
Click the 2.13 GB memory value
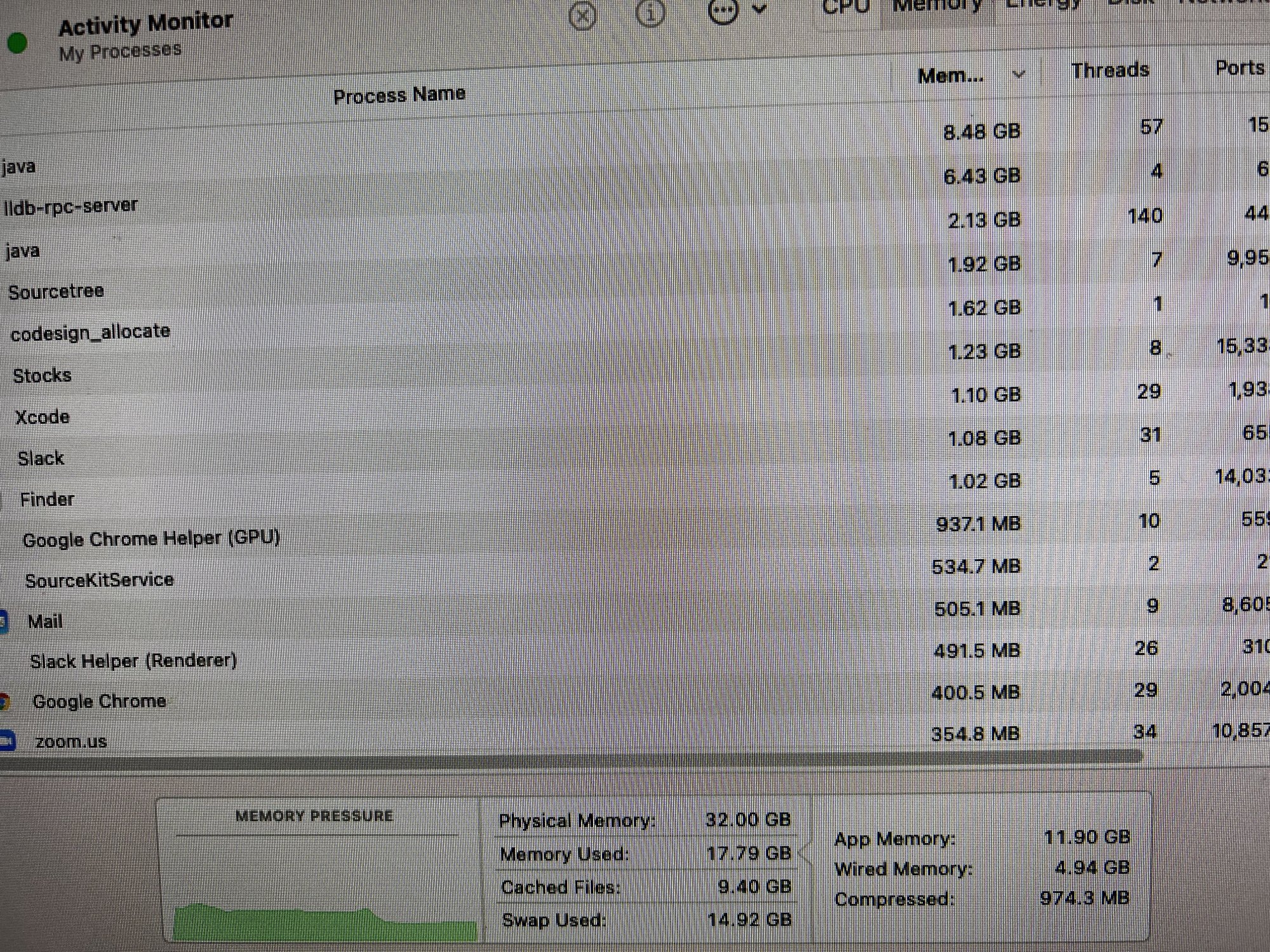[984, 220]
